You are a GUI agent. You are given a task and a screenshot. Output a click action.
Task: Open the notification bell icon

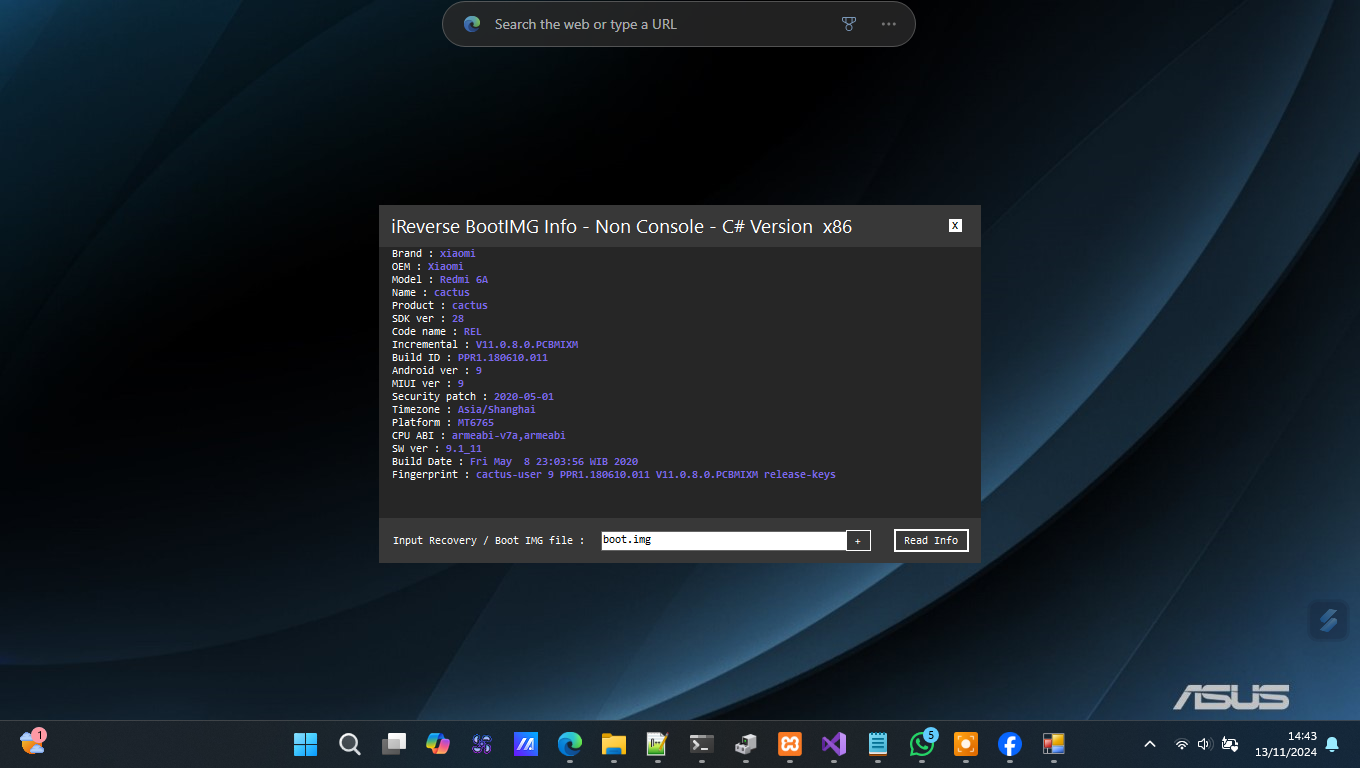[x=1332, y=744]
